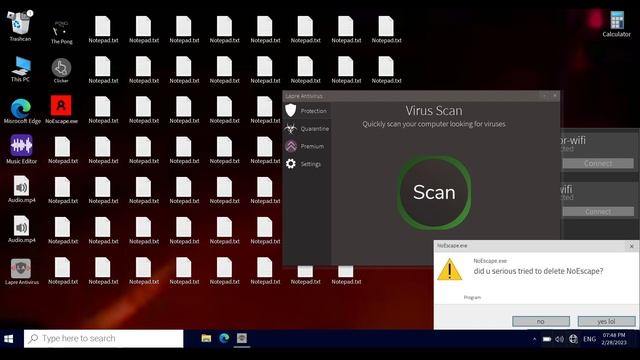Click the upper wifi Connect button
Viewport: 640px width, 360px height.
598,163
